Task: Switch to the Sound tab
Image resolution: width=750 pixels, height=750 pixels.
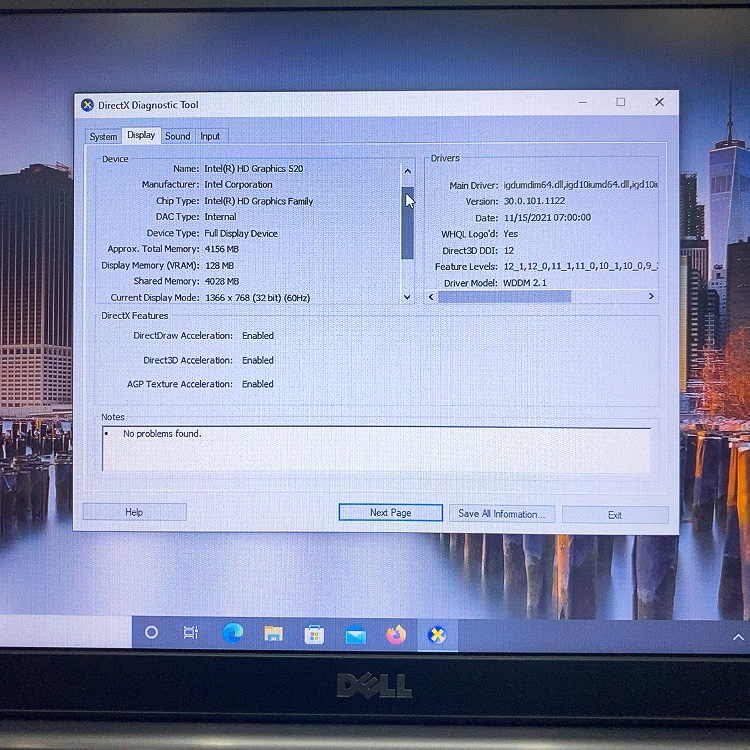Action: coord(178,136)
